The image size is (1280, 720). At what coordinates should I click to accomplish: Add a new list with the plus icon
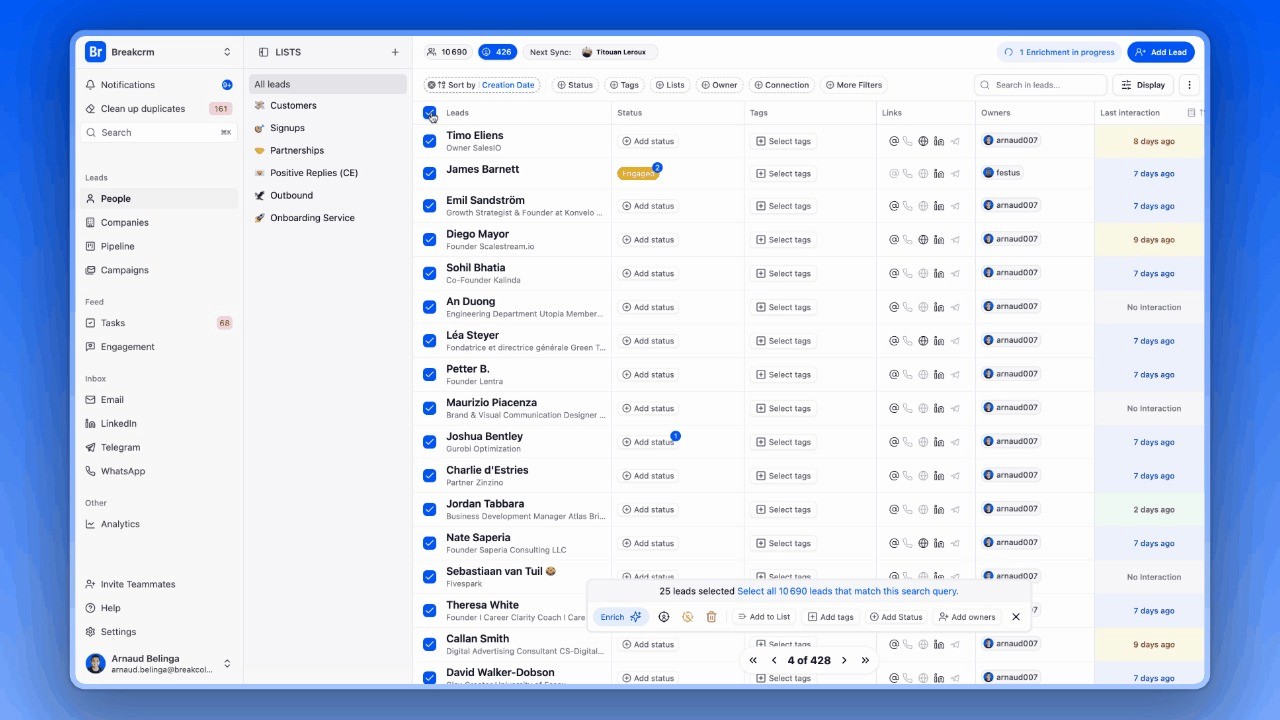click(x=395, y=52)
